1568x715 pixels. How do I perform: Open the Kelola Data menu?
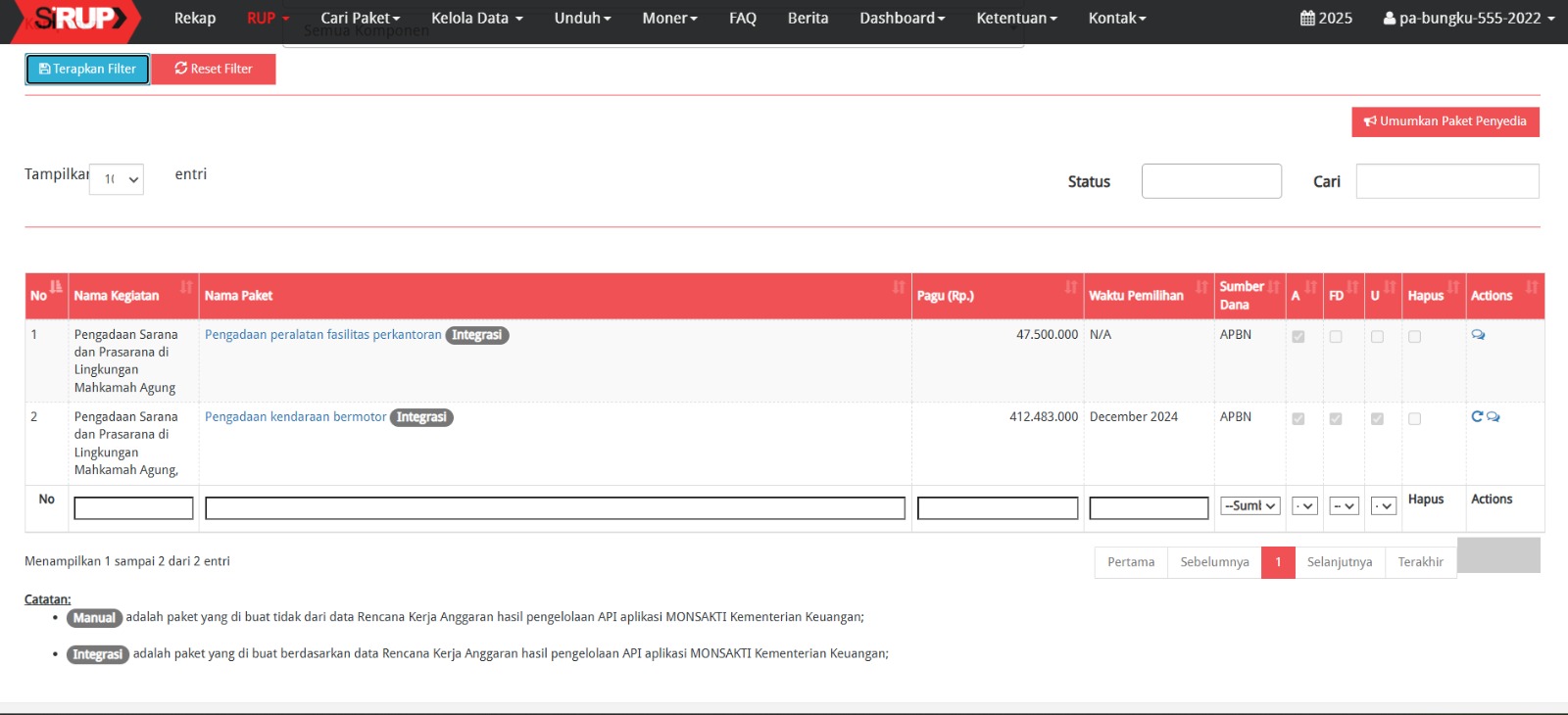point(476,19)
